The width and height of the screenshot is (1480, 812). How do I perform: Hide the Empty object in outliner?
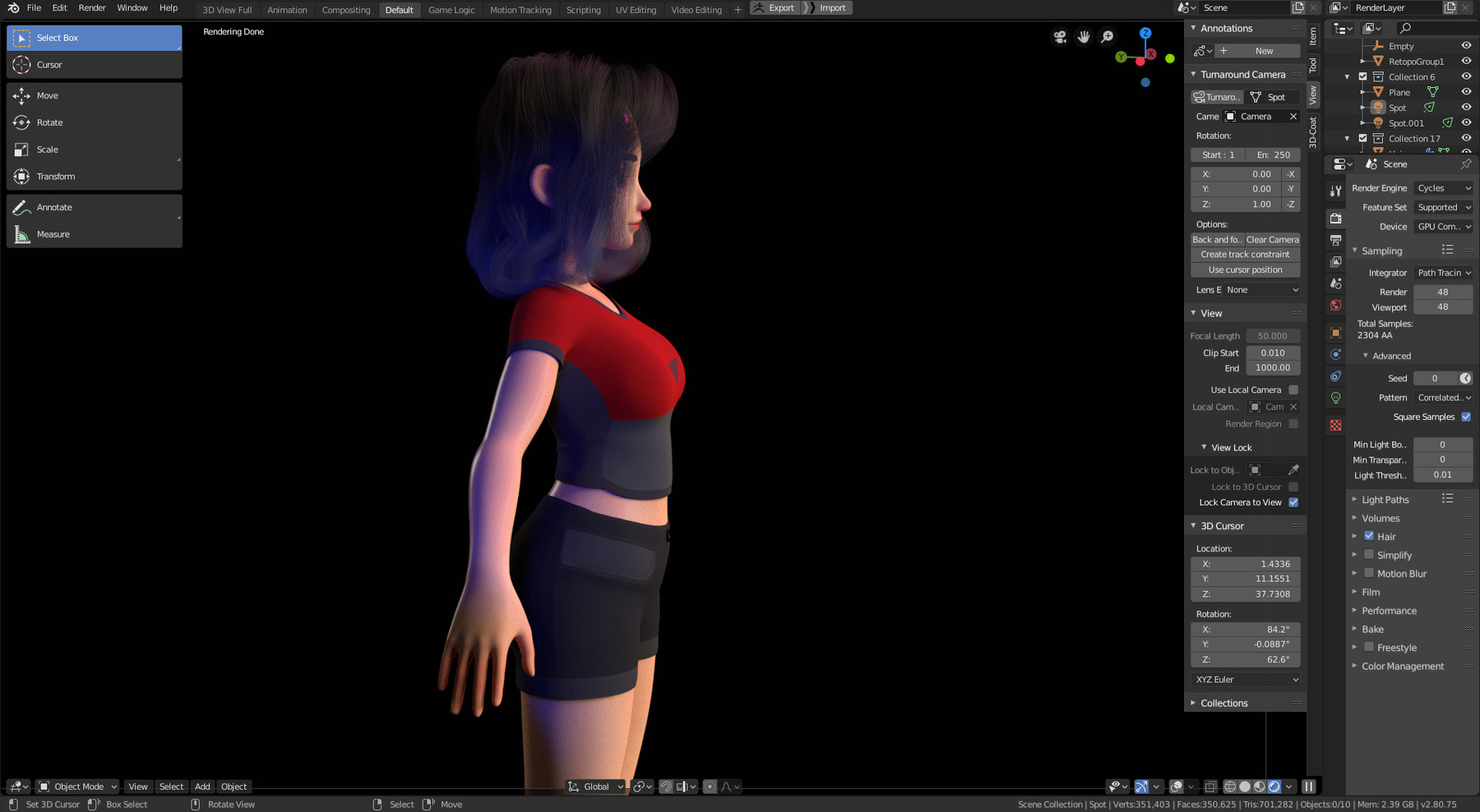(x=1466, y=46)
